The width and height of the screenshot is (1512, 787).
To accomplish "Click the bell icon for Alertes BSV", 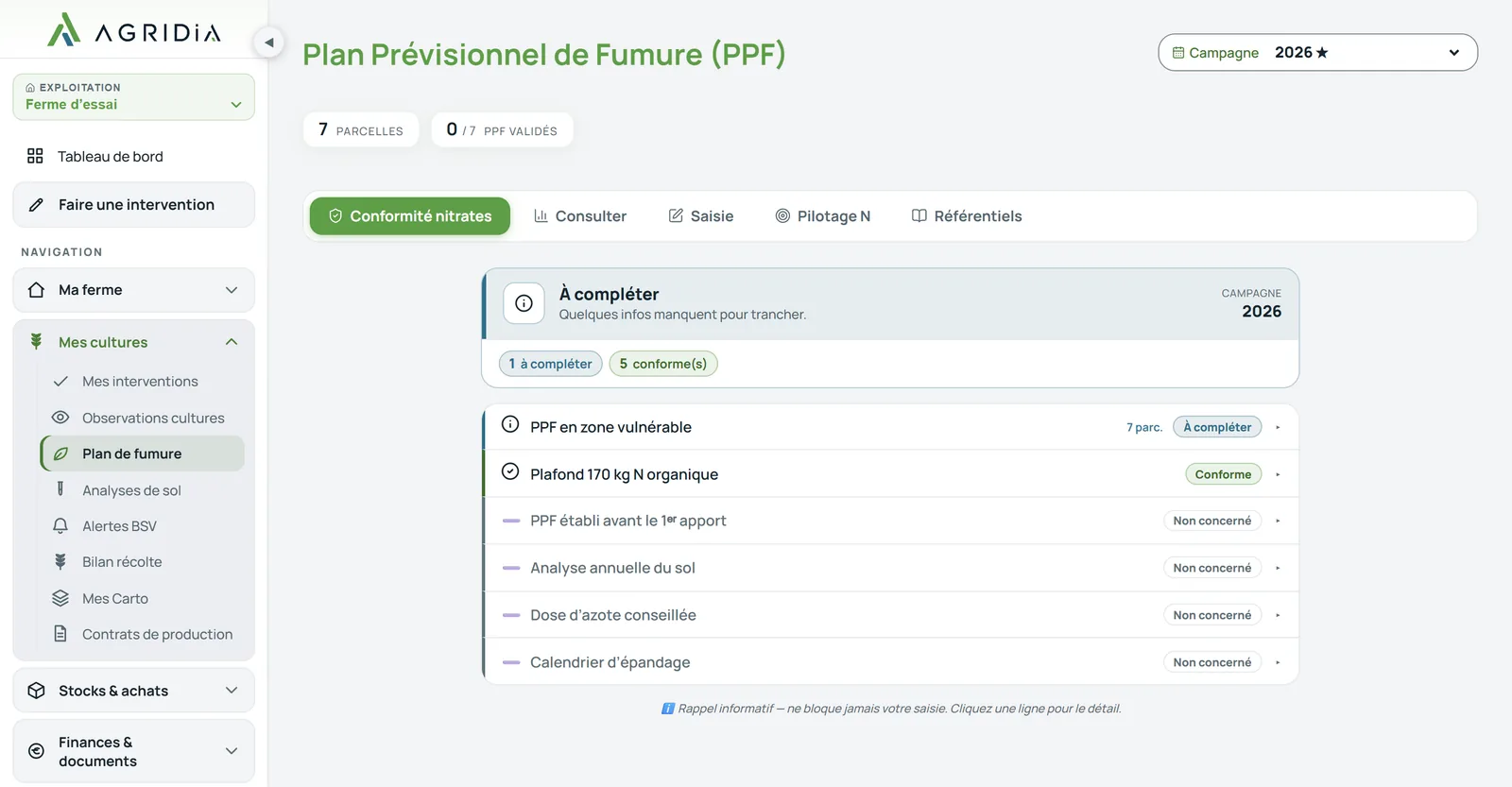I will [x=60, y=525].
